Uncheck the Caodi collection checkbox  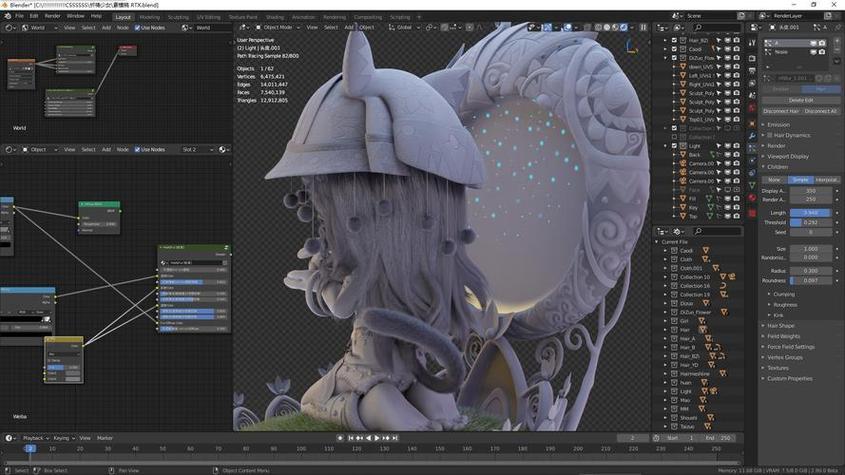674,49
